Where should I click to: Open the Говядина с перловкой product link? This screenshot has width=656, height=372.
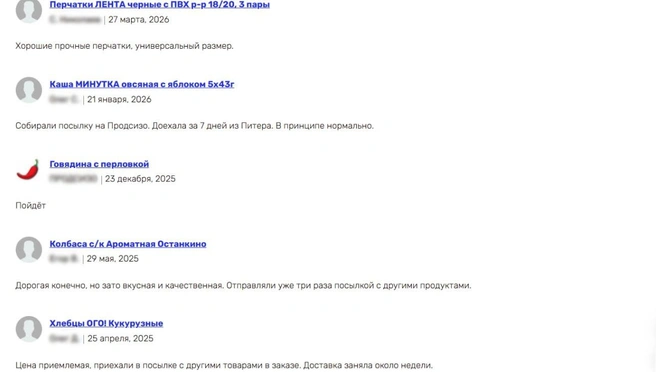tap(99, 164)
